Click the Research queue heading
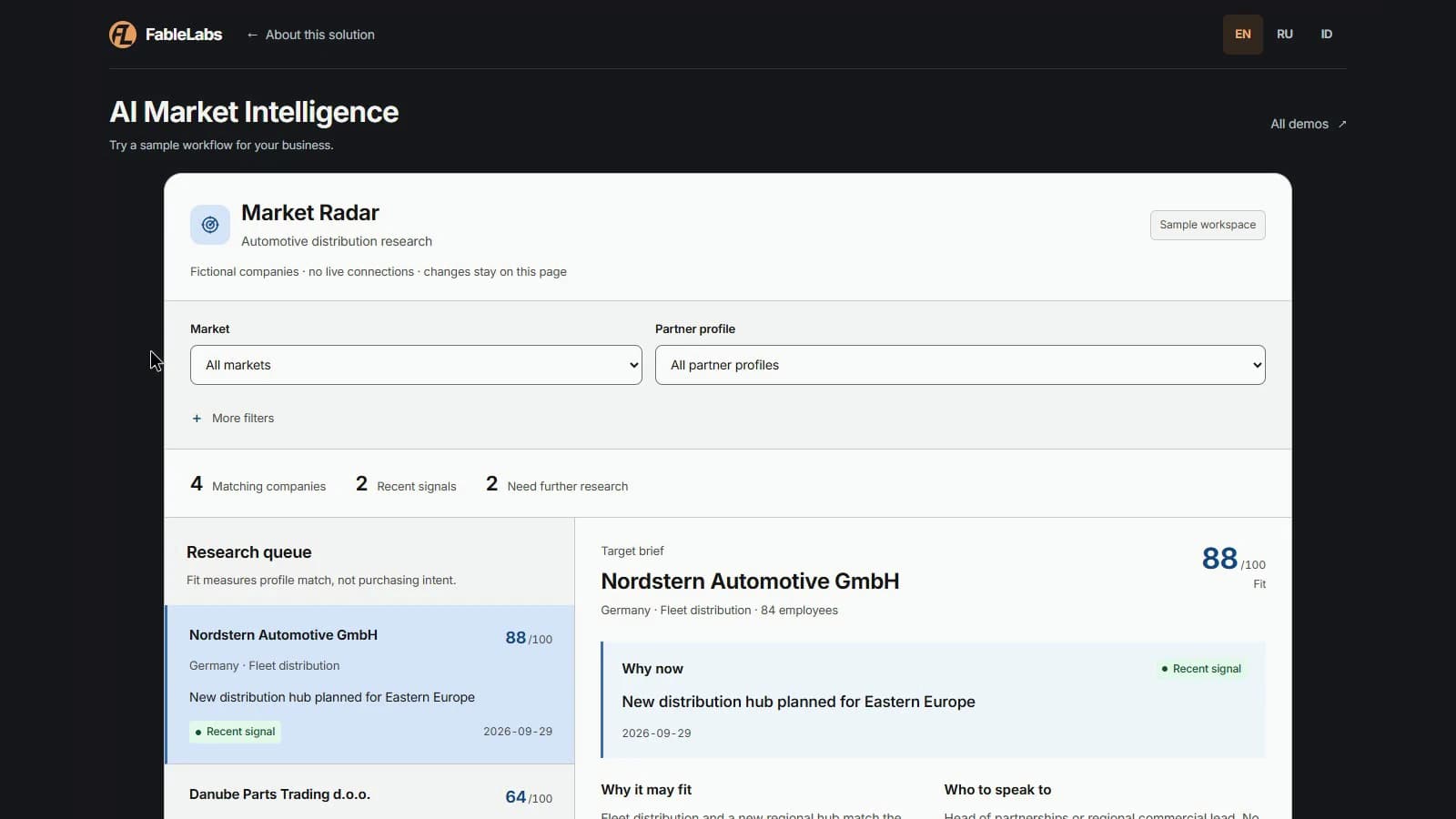1456x819 pixels. tap(249, 552)
